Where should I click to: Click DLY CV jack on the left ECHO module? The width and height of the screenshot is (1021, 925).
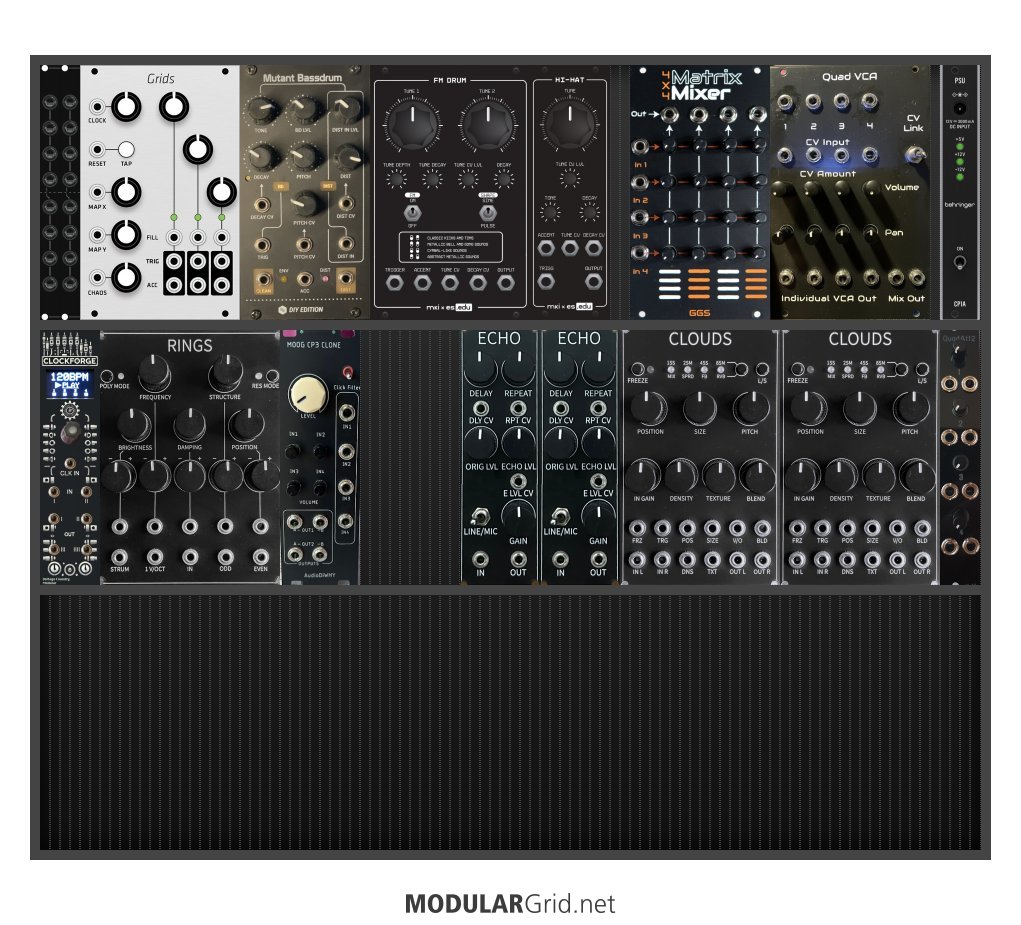(x=481, y=408)
